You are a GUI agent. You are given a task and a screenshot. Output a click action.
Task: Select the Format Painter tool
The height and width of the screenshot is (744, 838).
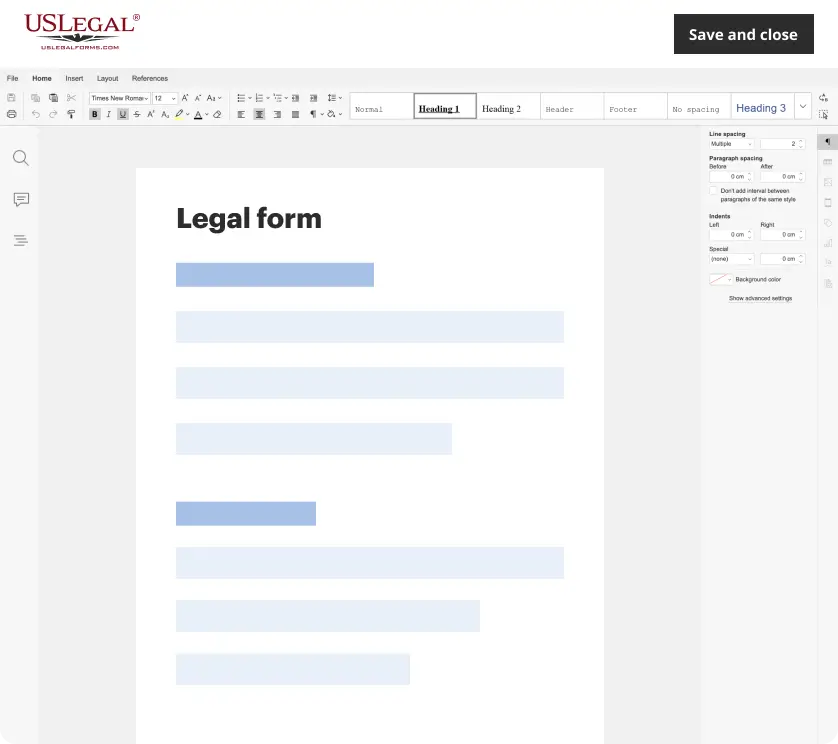71,114
